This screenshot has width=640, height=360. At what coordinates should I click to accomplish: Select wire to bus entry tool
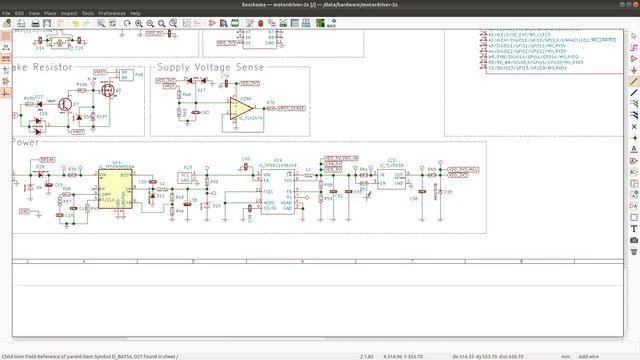[x=634, y=104]
